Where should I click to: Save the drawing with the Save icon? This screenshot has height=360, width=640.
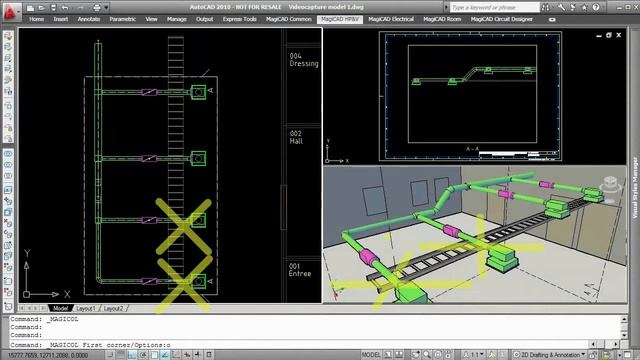pos(53,7)
